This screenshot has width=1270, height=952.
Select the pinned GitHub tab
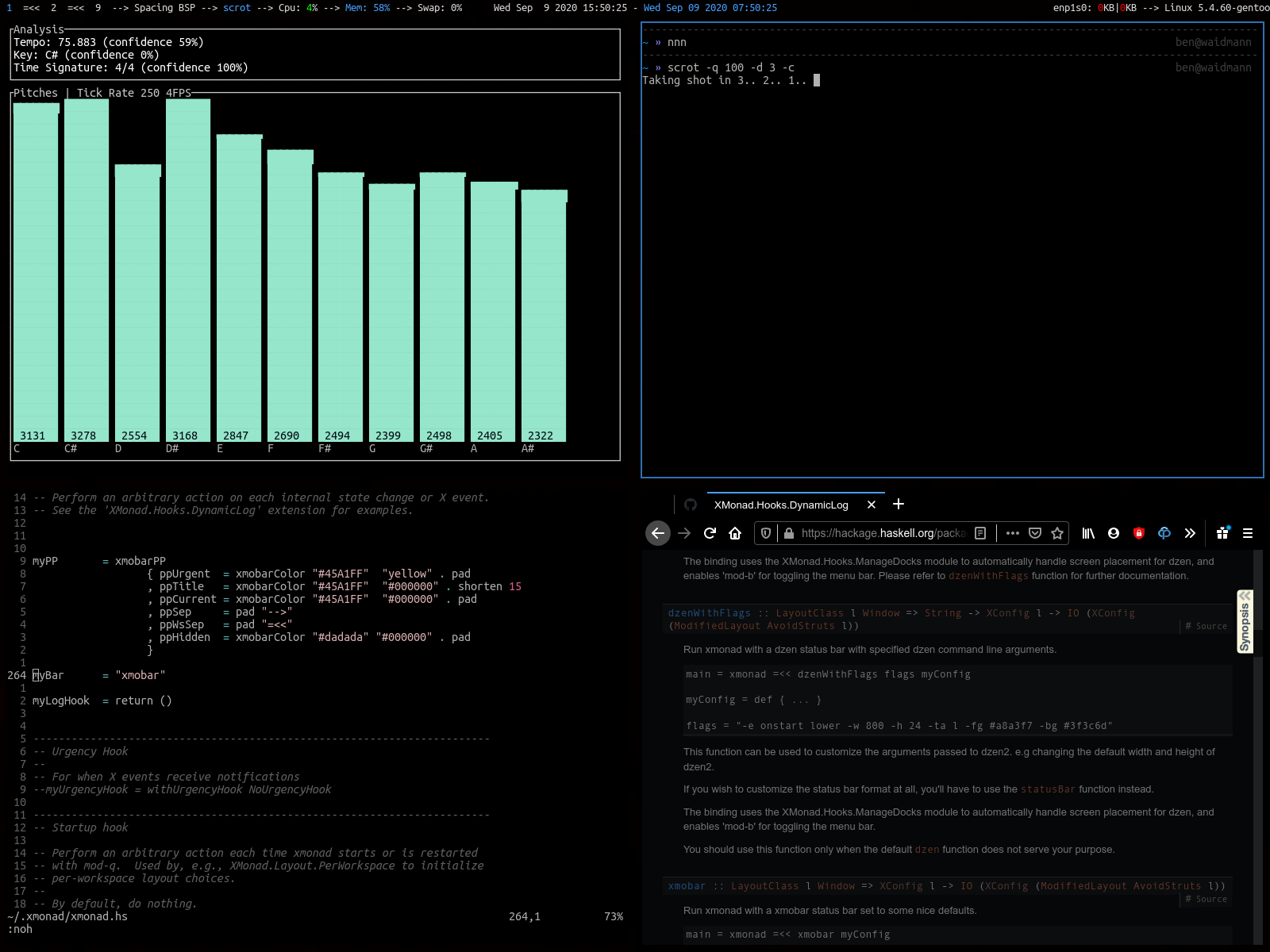(691, 505)
